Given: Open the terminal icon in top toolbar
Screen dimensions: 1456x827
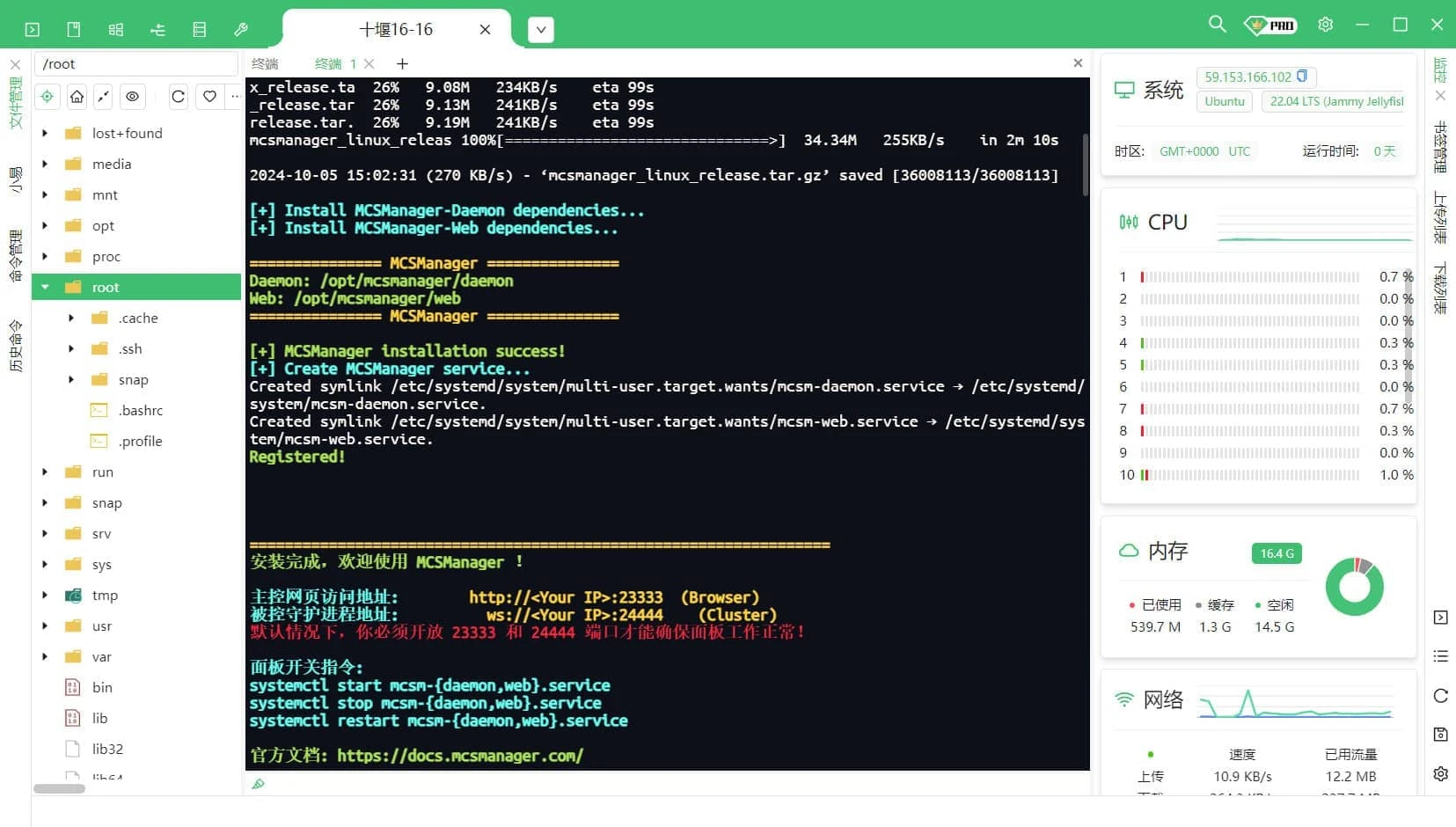Looking at the screenshot, I should (x=33, y=30).
